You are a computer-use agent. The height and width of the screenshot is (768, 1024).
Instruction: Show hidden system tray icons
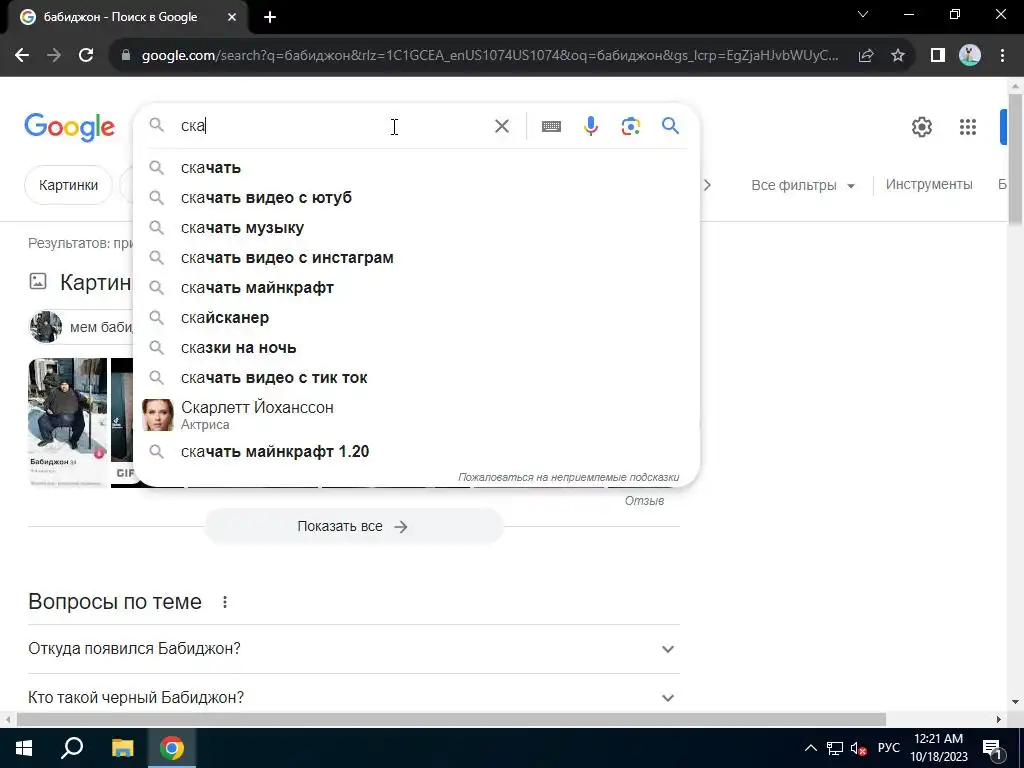[x=810, y=748]
